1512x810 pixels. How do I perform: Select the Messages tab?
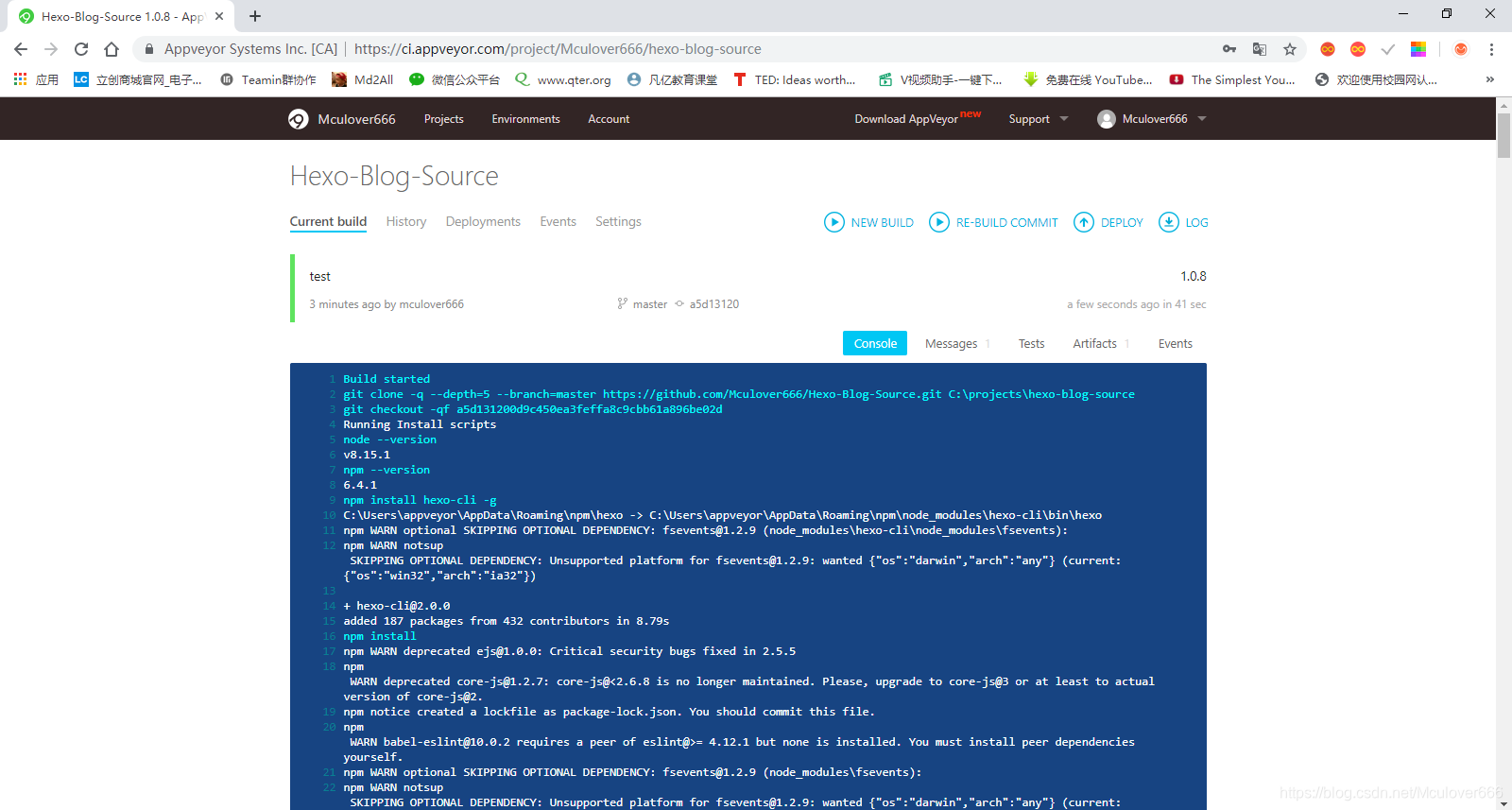957,343
